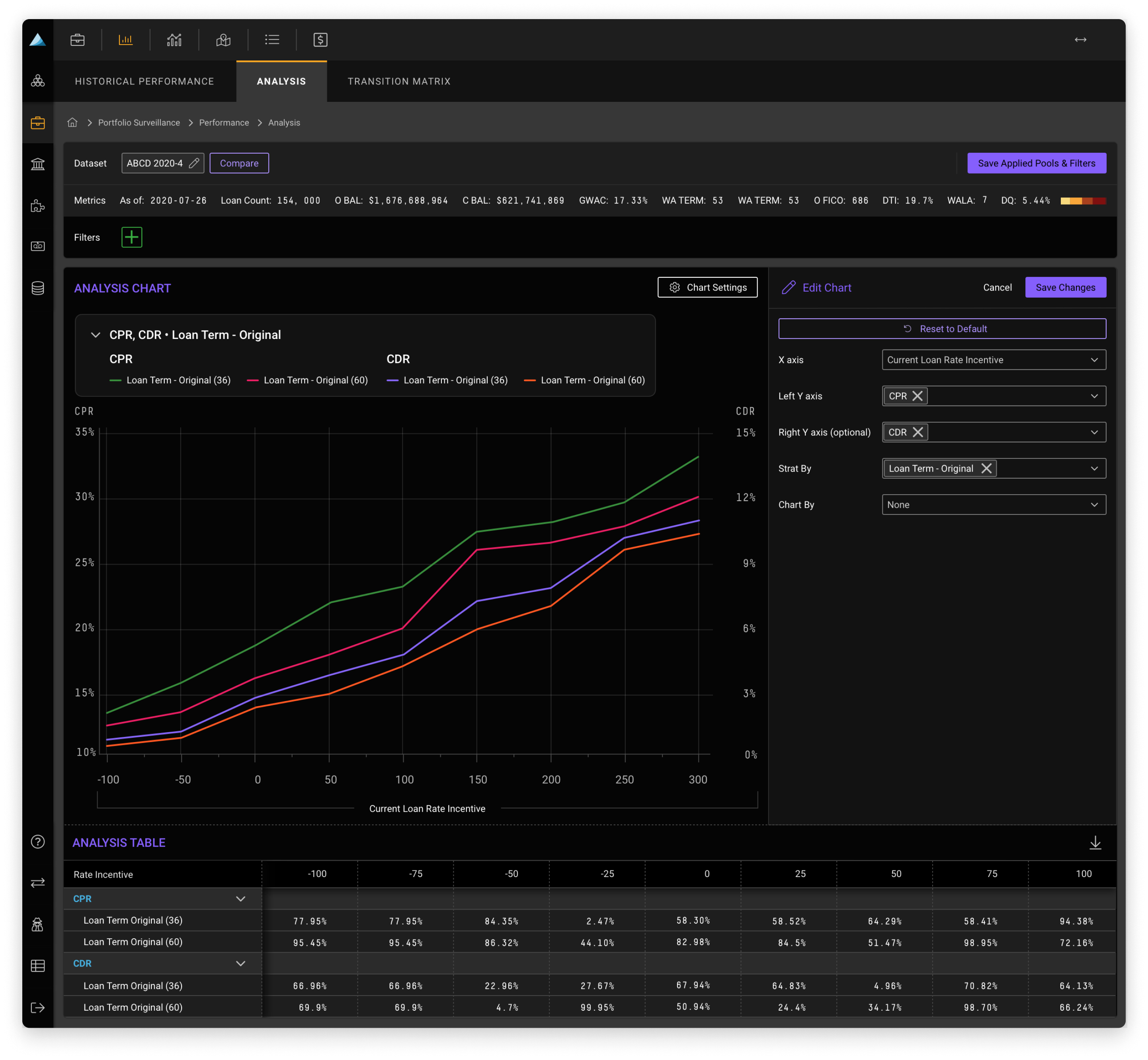Open the X axis dropdown
Image resolution: width=1148 pixels, height=1060 pixels.
994,360
